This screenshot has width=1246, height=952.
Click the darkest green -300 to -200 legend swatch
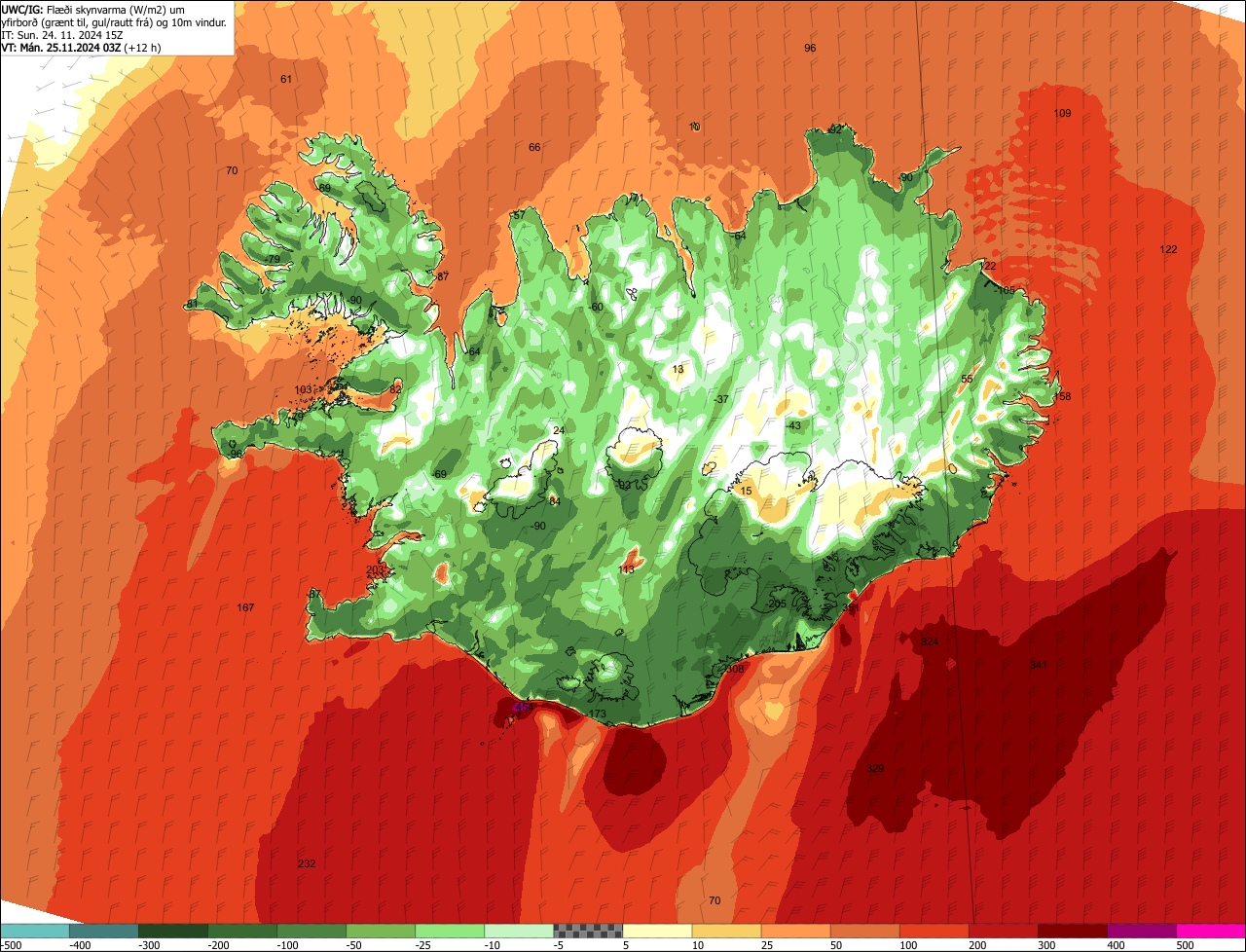tap(173, 931)
